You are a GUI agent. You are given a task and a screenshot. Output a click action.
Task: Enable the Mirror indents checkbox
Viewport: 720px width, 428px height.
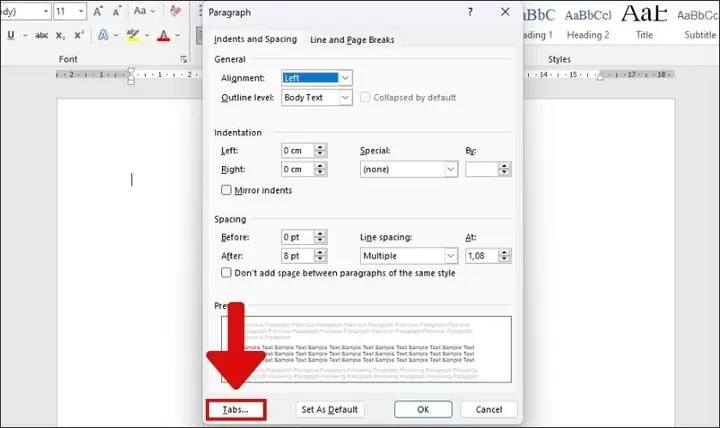point(226,190)
